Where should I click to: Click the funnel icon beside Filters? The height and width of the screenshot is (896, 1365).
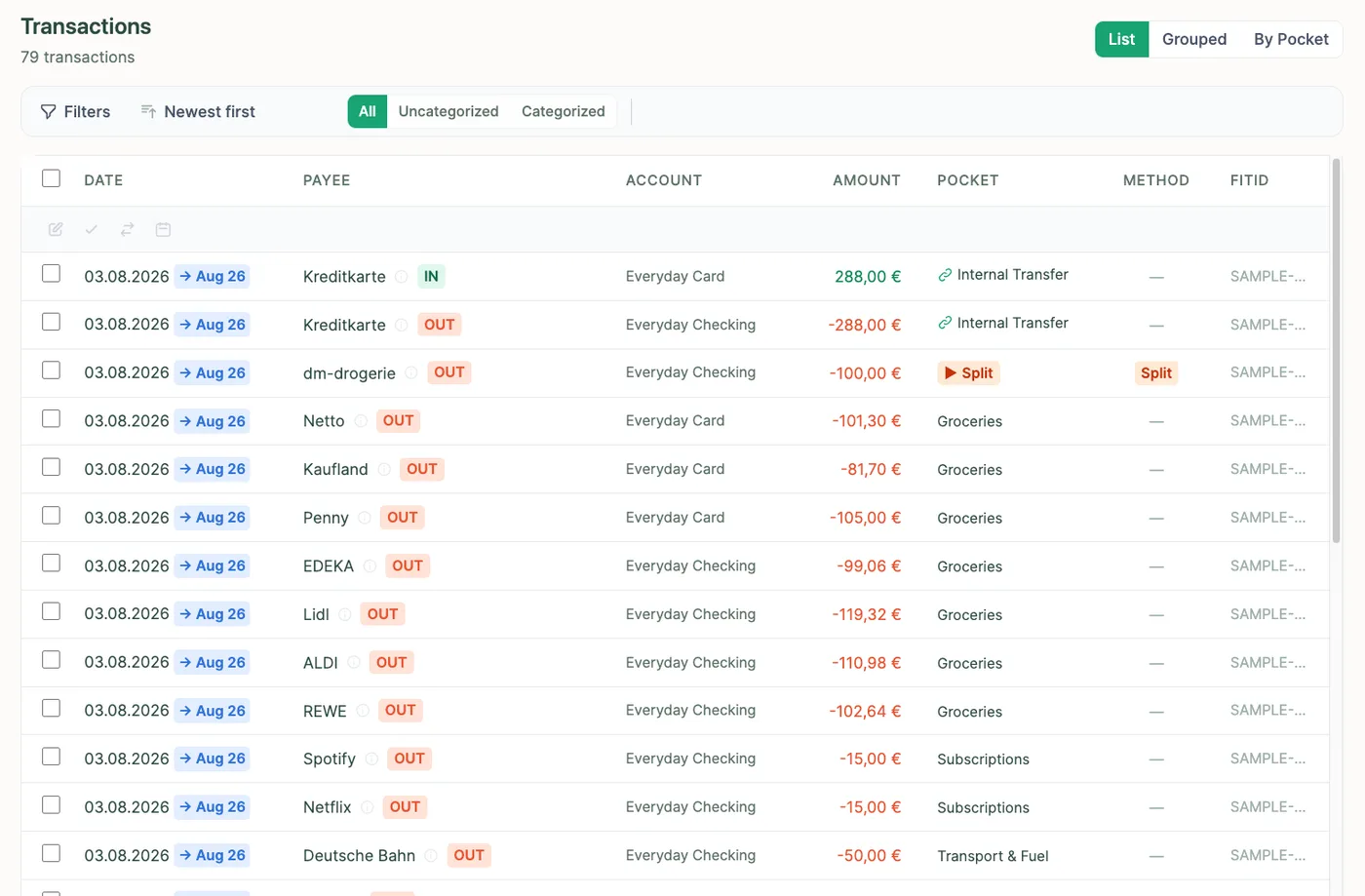point(48,112)
